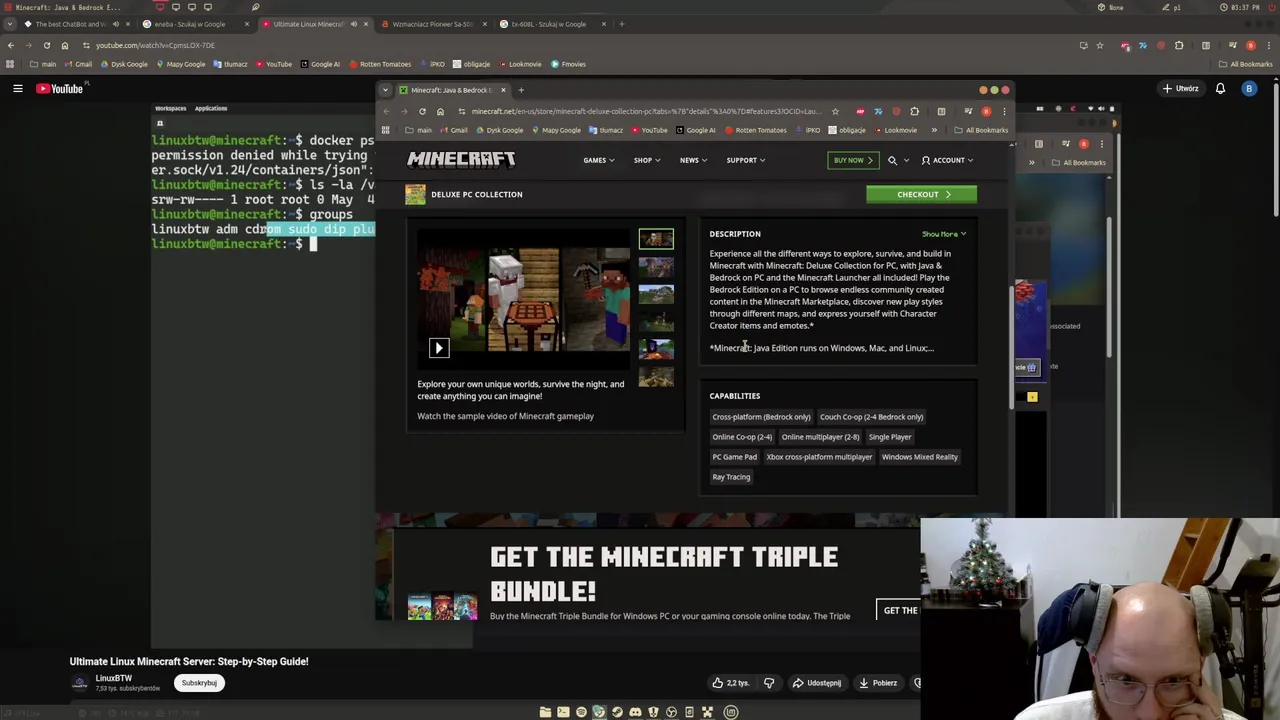
Task: Click the green CHECKOUT button
Action: coord(922,194)
